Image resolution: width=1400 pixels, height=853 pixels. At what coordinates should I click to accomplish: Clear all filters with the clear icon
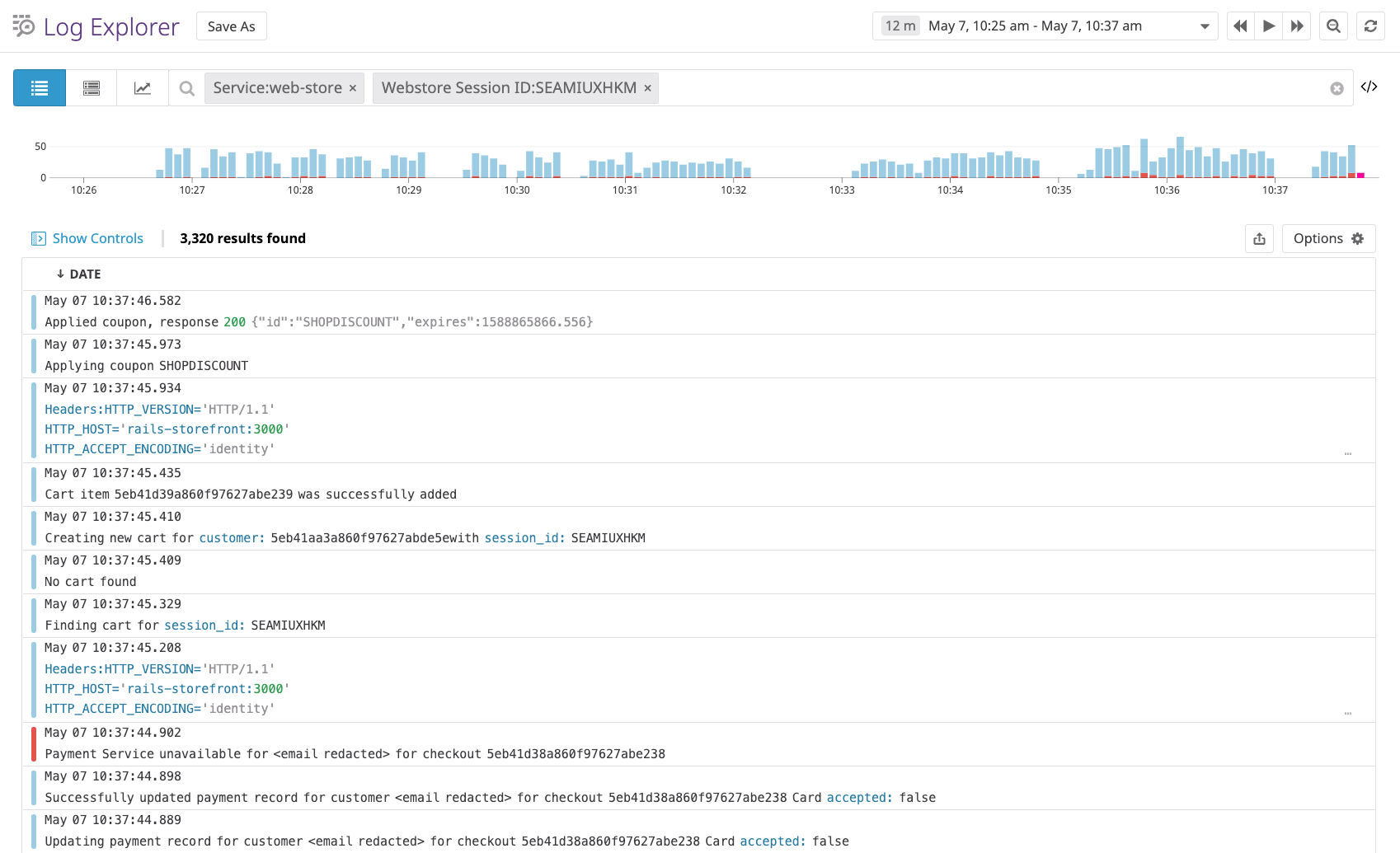(x=1336, y=87)
